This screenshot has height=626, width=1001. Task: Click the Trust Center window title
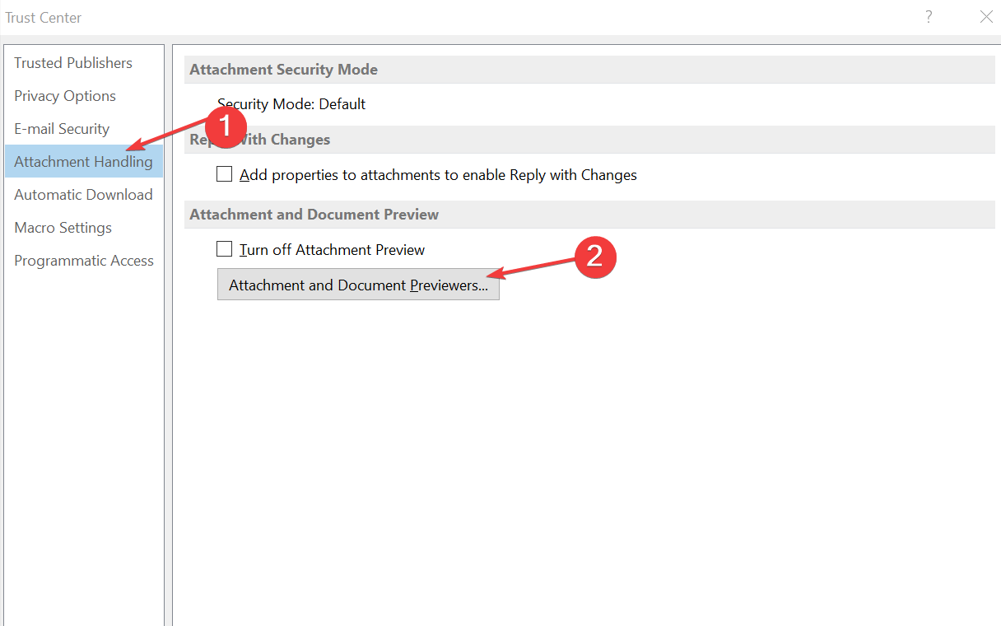[43, 18]
